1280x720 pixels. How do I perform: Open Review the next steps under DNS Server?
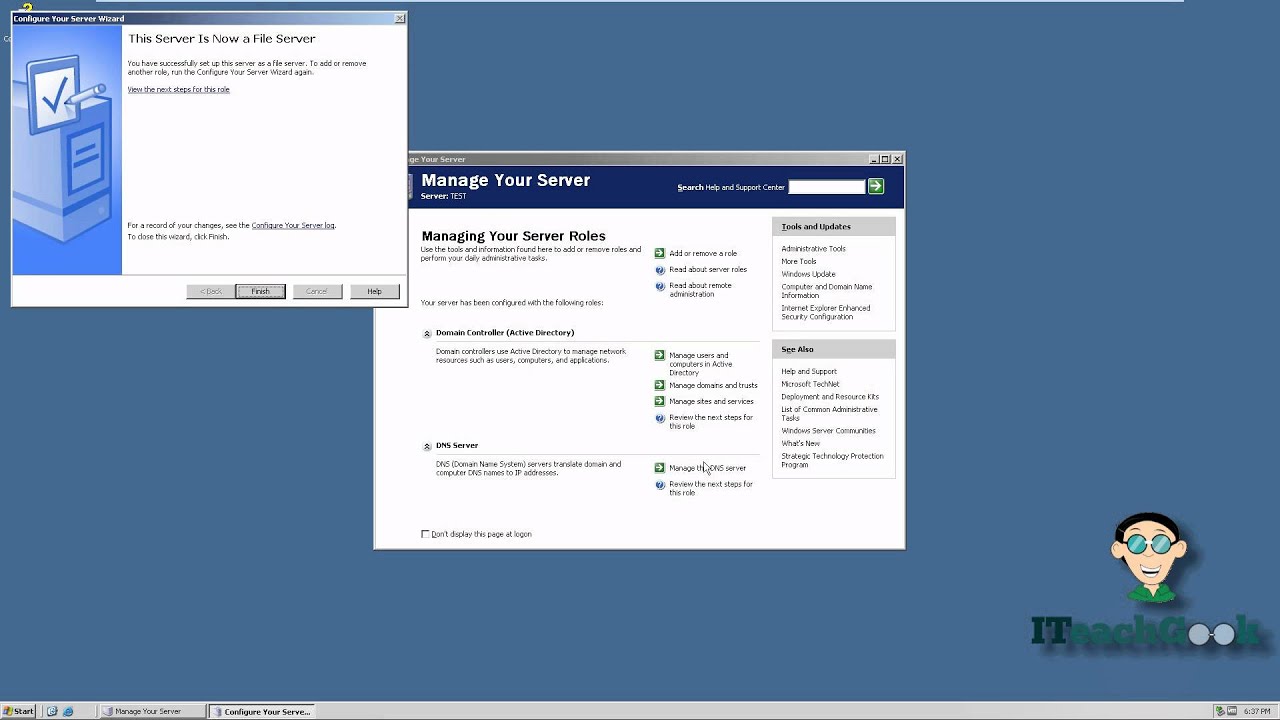pyautogui.click(x=711, y=488)
